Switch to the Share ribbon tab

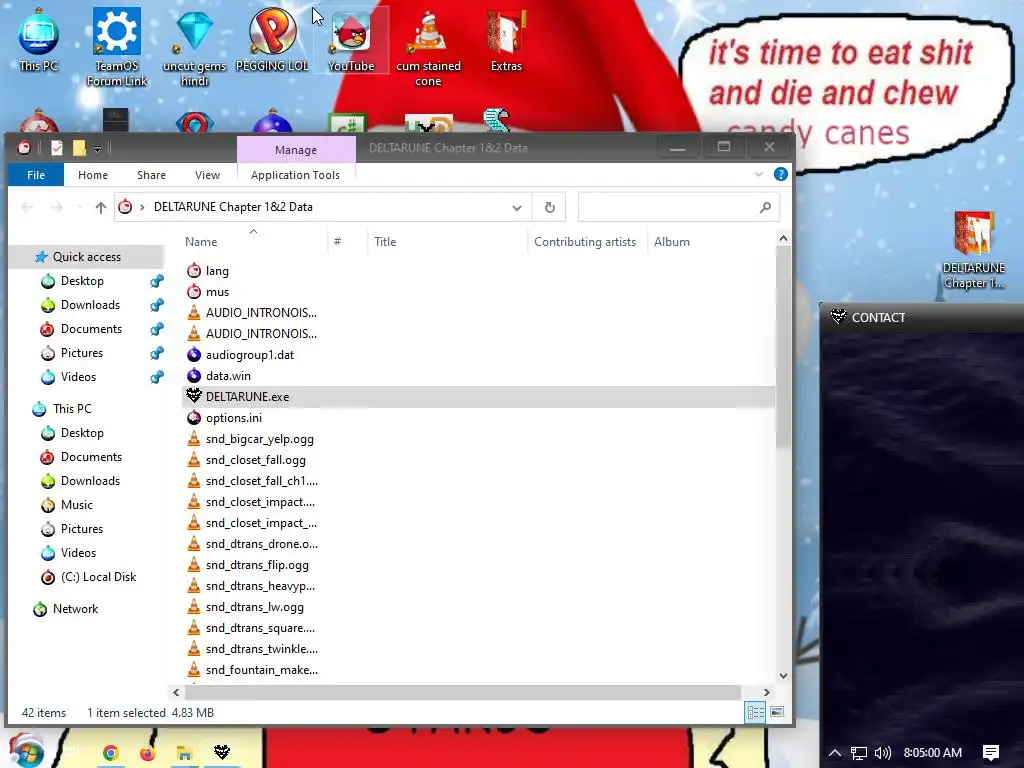[x=152, y=175]
